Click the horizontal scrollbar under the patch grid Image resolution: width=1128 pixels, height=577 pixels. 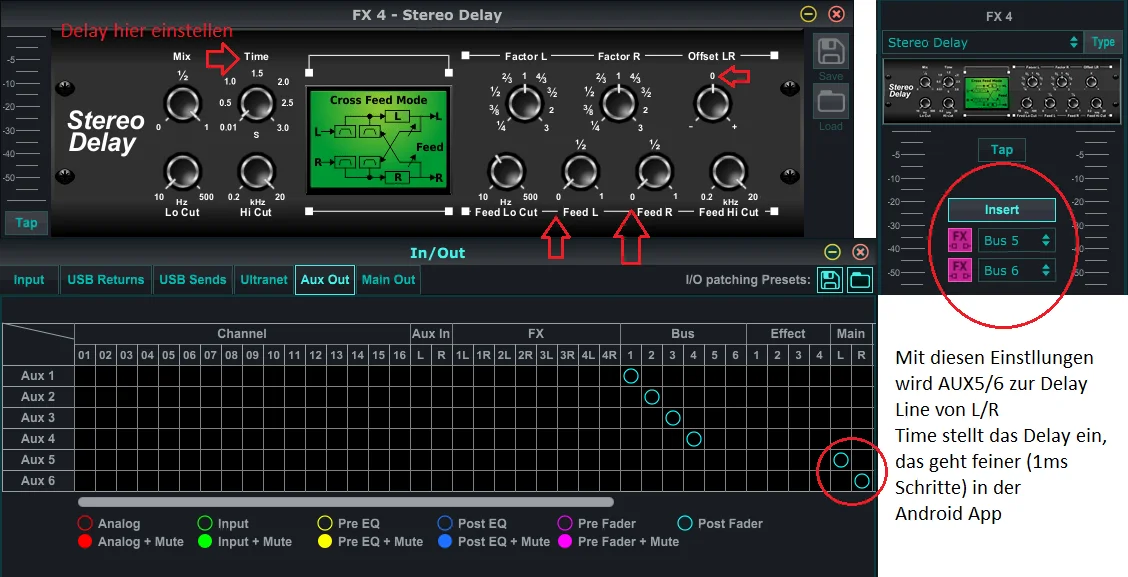click(x=345, y=501)
